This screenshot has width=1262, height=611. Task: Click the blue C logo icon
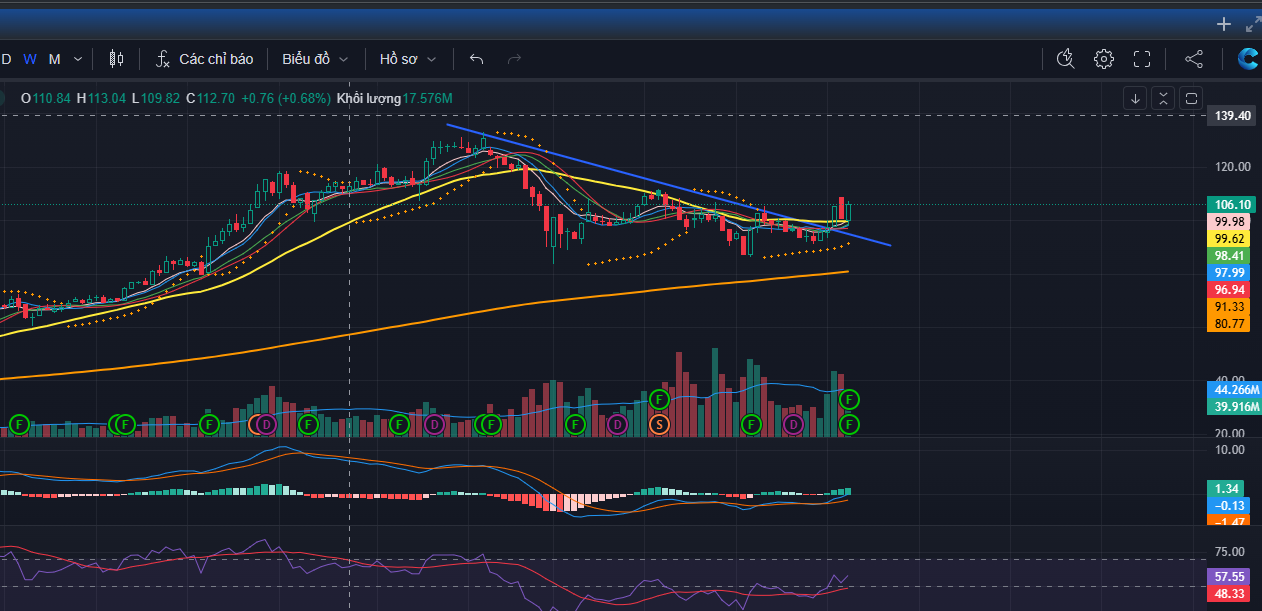click(1248, 59)
